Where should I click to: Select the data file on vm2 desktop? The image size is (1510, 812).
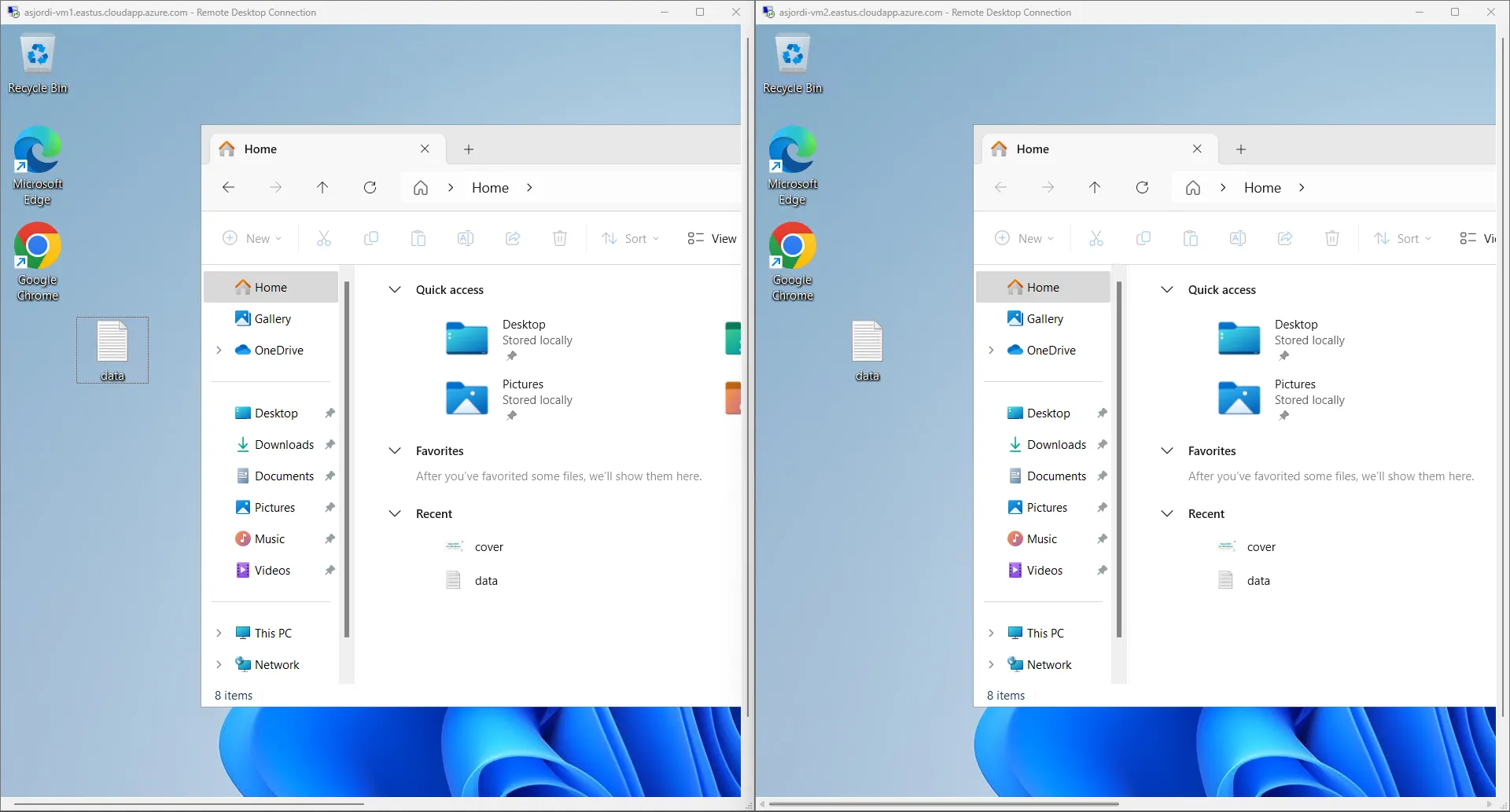[x=867, y=351]
